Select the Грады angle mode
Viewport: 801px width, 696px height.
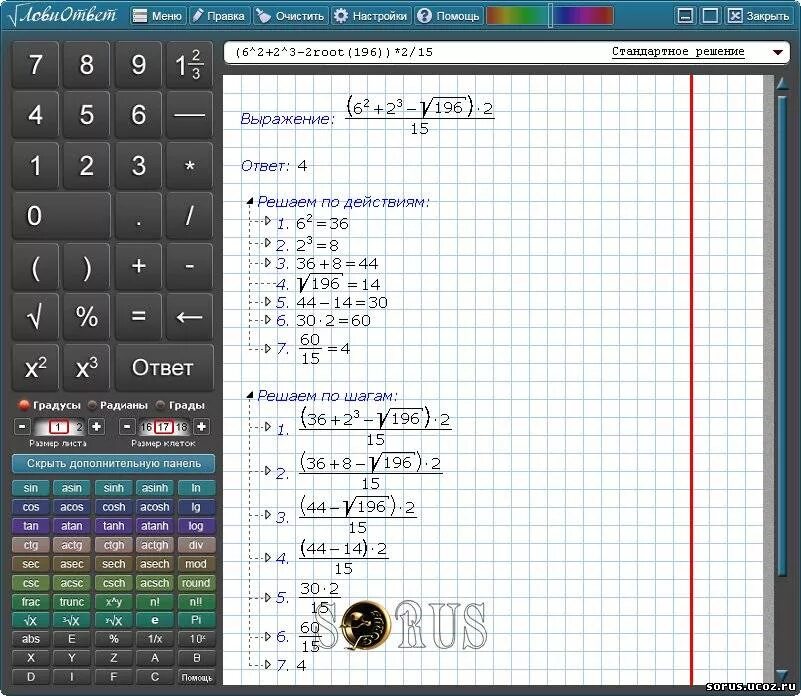(x=180, y=405)
